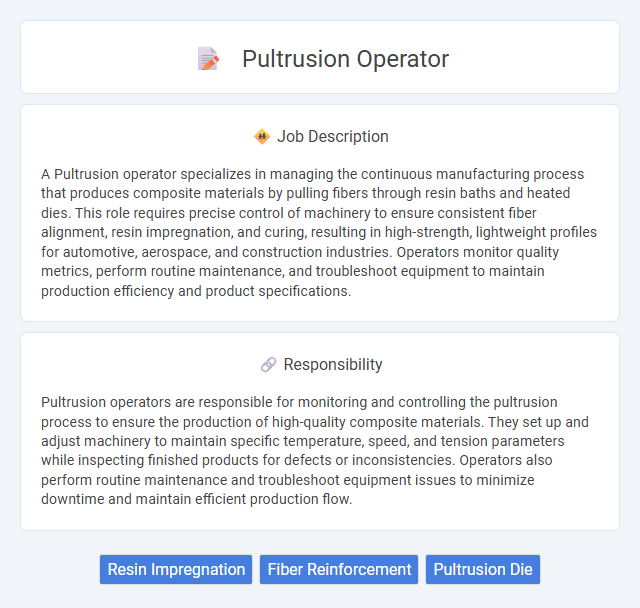Image resolution: width=640 pixels, height=608 pixels.
Task: Click the paragraph starting "Pultrusion operators are responsible"
Action: pos(315,450)
